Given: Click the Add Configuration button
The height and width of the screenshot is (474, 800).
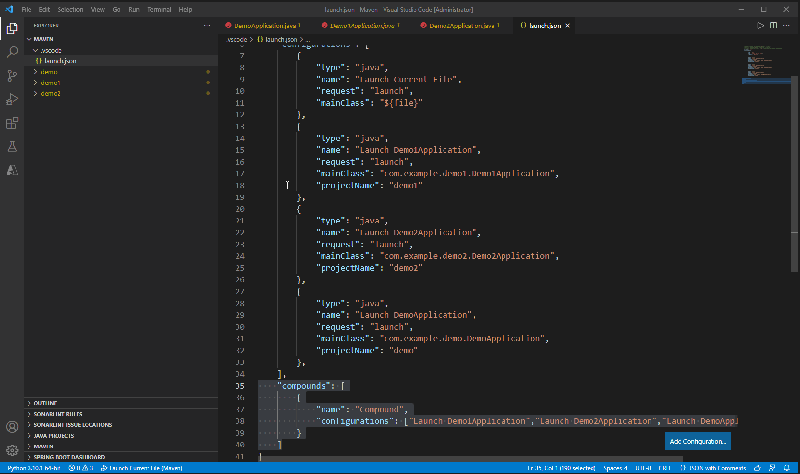Looking at the screenshot, I should click(x=697, y=441).
